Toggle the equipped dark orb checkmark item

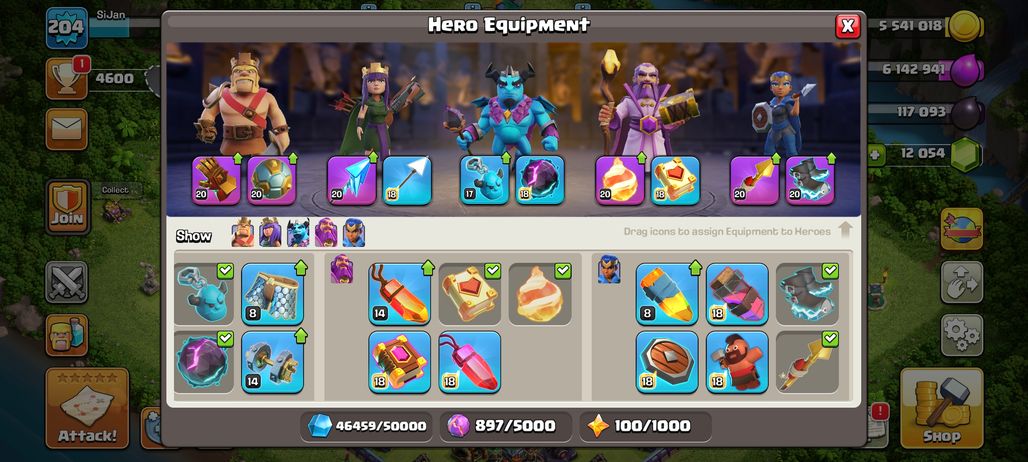pos(203,362)
